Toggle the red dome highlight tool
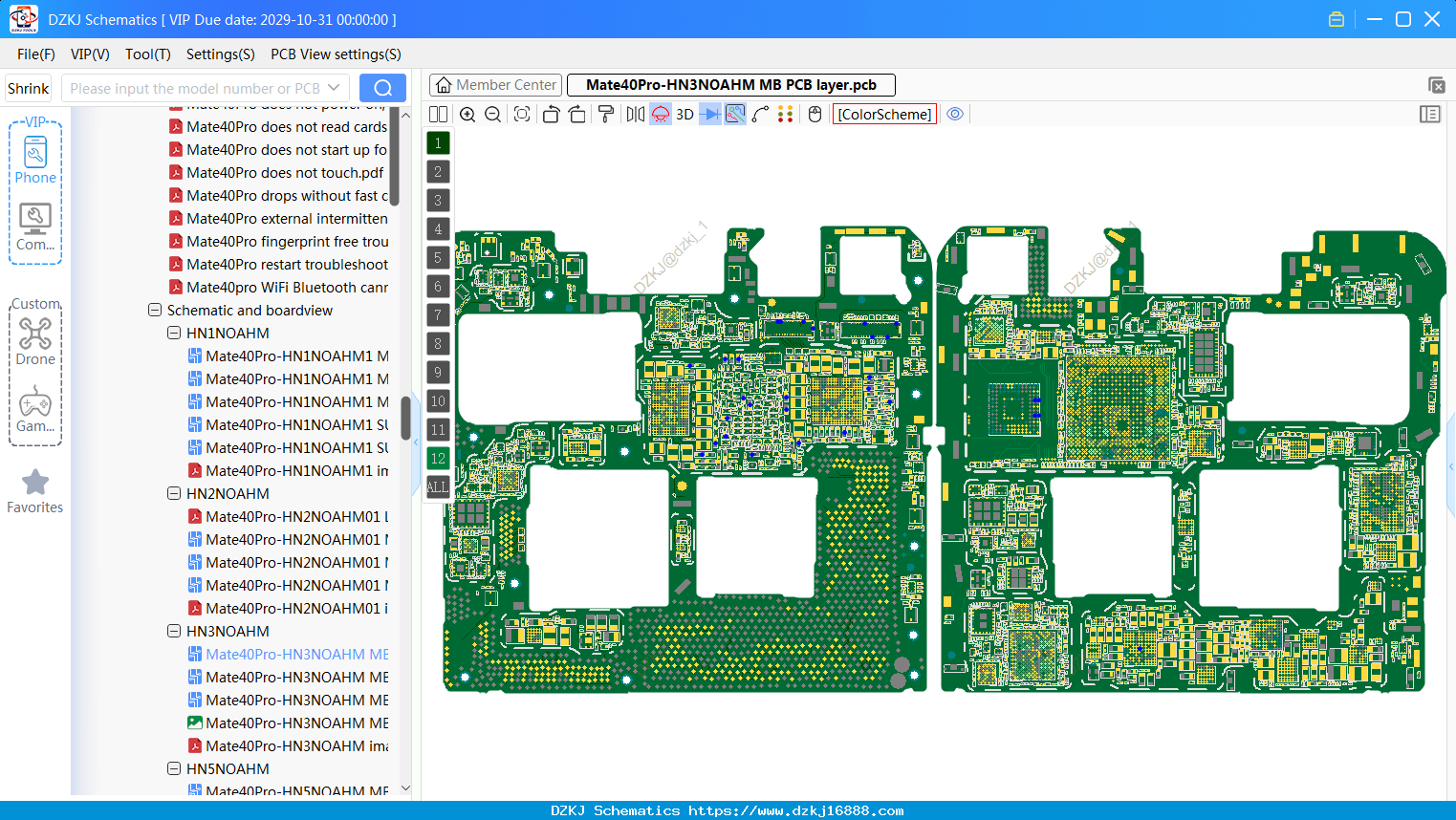The height and width of the screenshot is (820, 1456). point(661,114)
